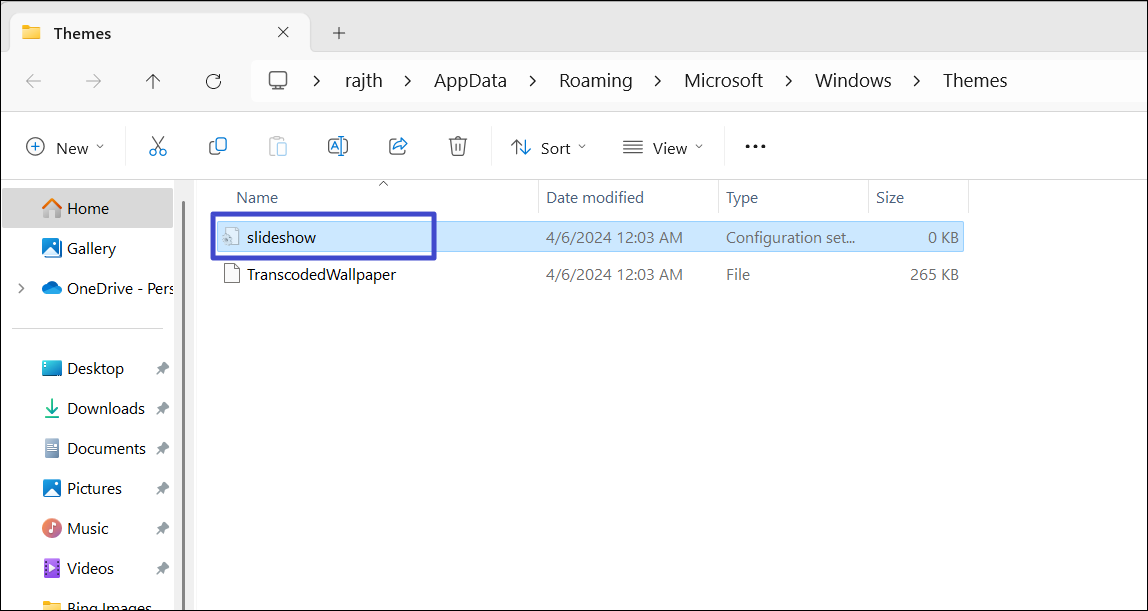Open the New dropdown menu
The width and height of the screenshot is (1148, 611).
pos(65,148)
